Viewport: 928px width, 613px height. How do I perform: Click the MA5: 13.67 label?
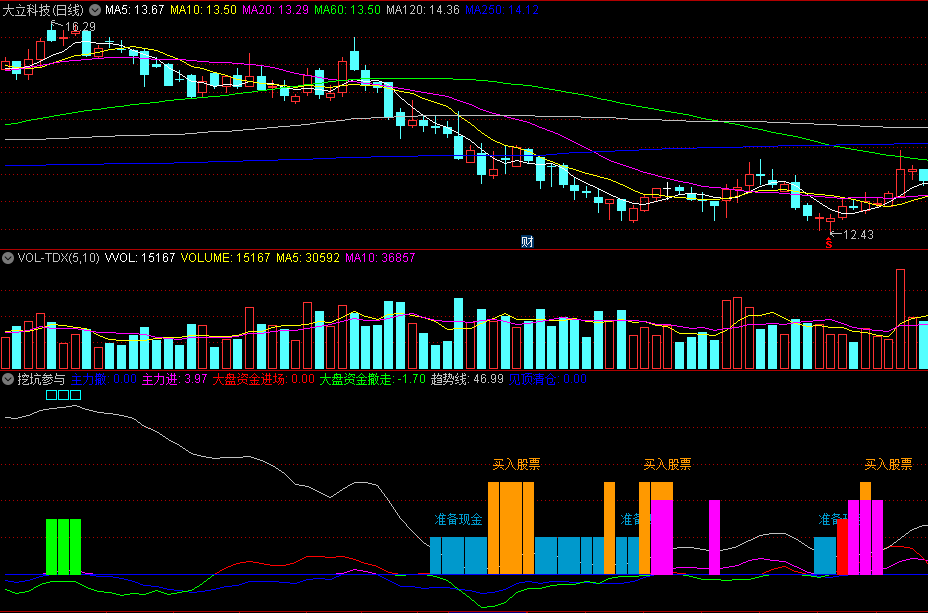tap(134, 10)
